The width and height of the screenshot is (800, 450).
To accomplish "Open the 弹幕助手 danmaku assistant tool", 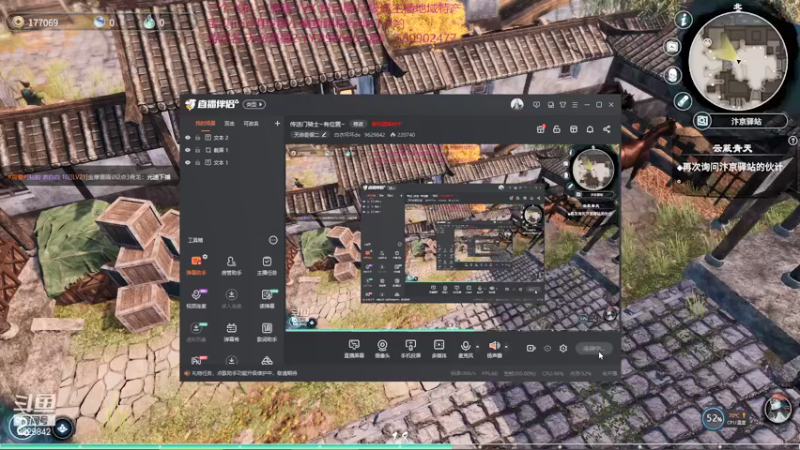I will (196, 265).
